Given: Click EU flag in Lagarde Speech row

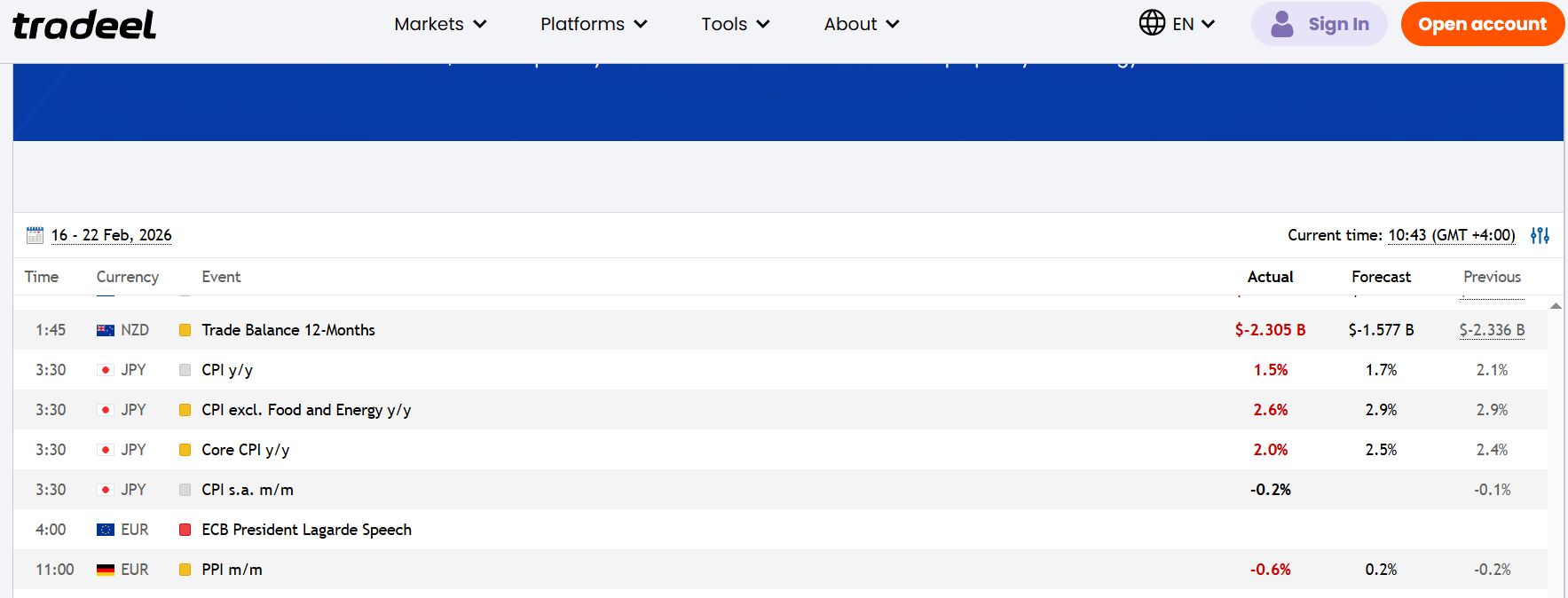Looking at the screenshot, I should [106, 530].
